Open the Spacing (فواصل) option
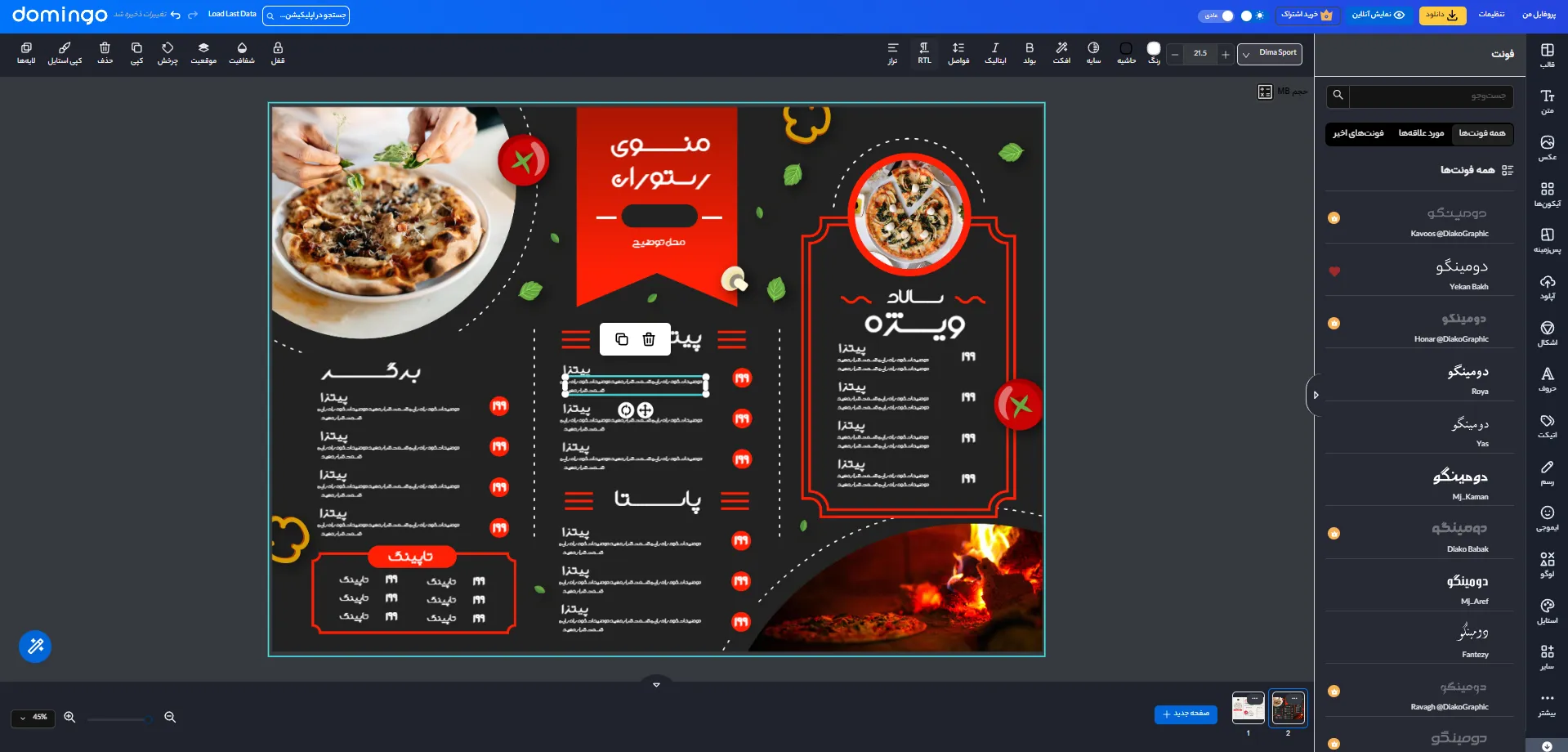1568x752 pixels. tap(958, 53)
